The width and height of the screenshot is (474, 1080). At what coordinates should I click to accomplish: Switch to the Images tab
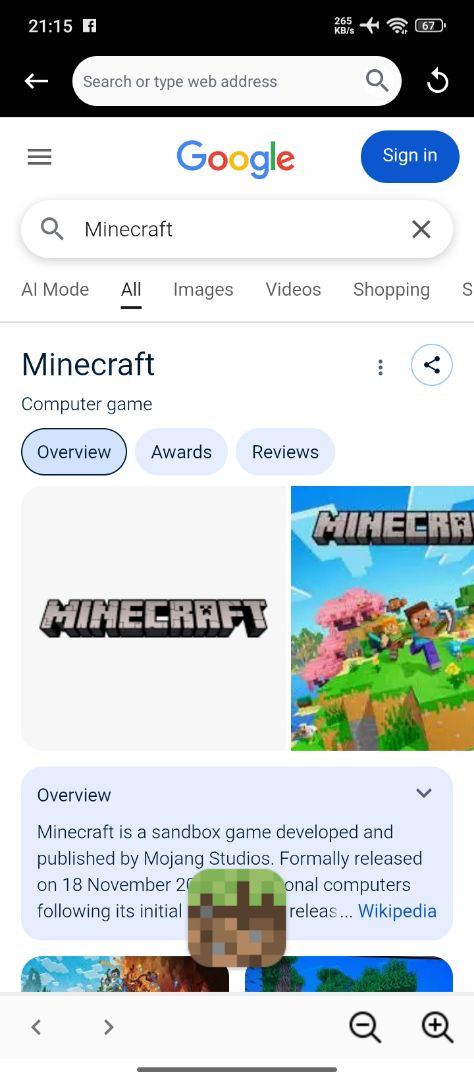click(203, 290)
